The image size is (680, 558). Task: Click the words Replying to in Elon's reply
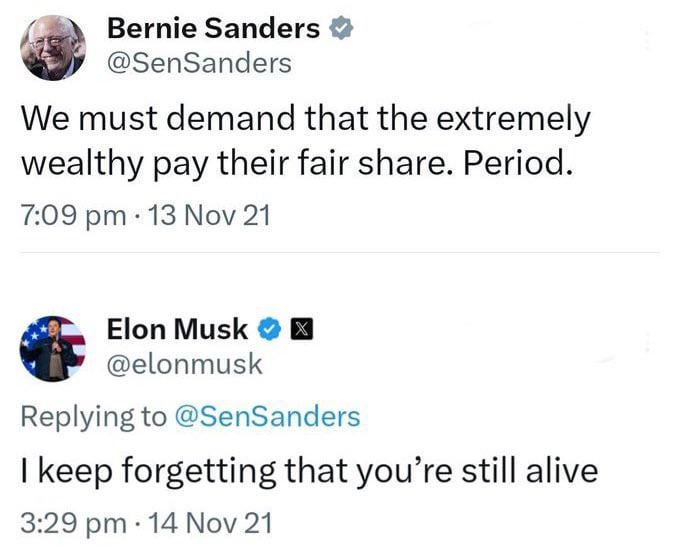[x=93, y=415]
